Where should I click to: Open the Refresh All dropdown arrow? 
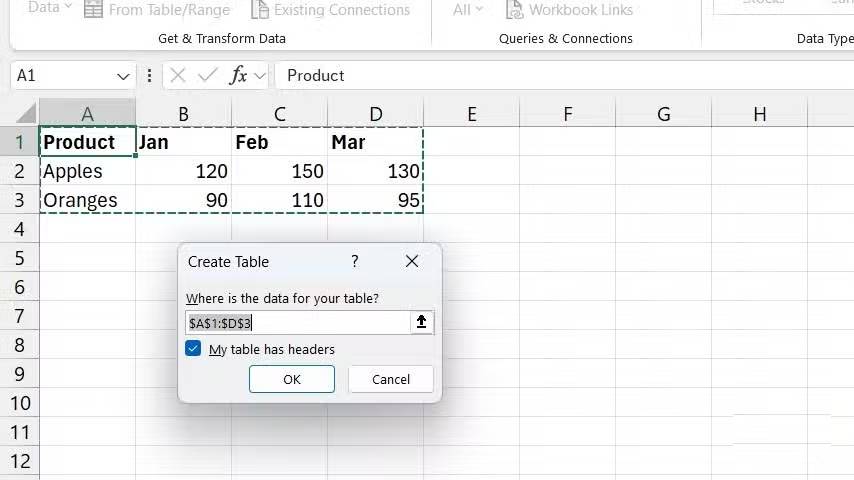[x=478, y=9]
